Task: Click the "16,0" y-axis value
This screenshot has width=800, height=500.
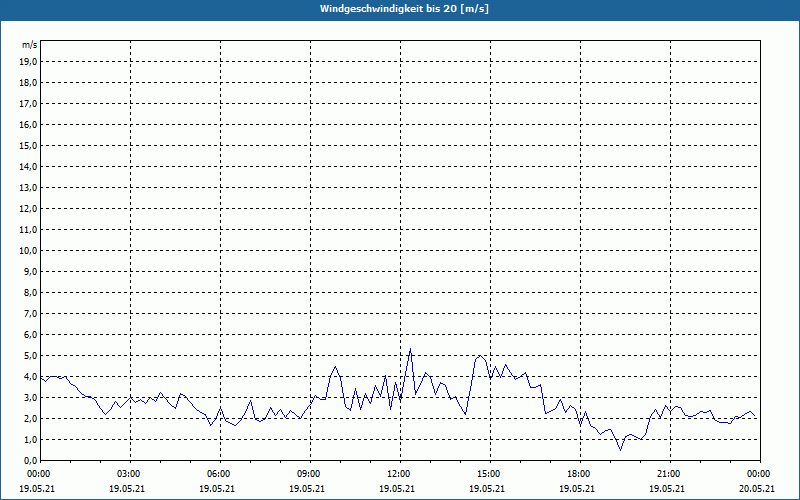Action: [29, 124]
